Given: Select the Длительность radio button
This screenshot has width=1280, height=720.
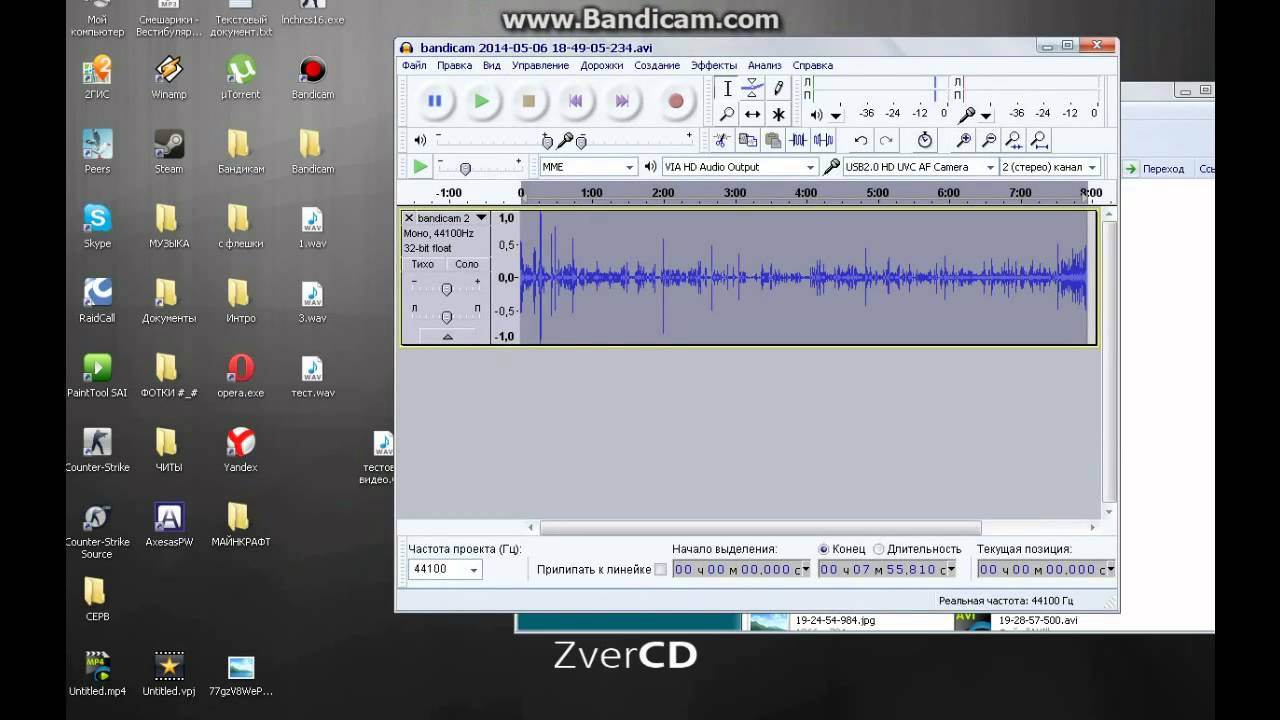Looking at the screenshot, I should [879, 549].
